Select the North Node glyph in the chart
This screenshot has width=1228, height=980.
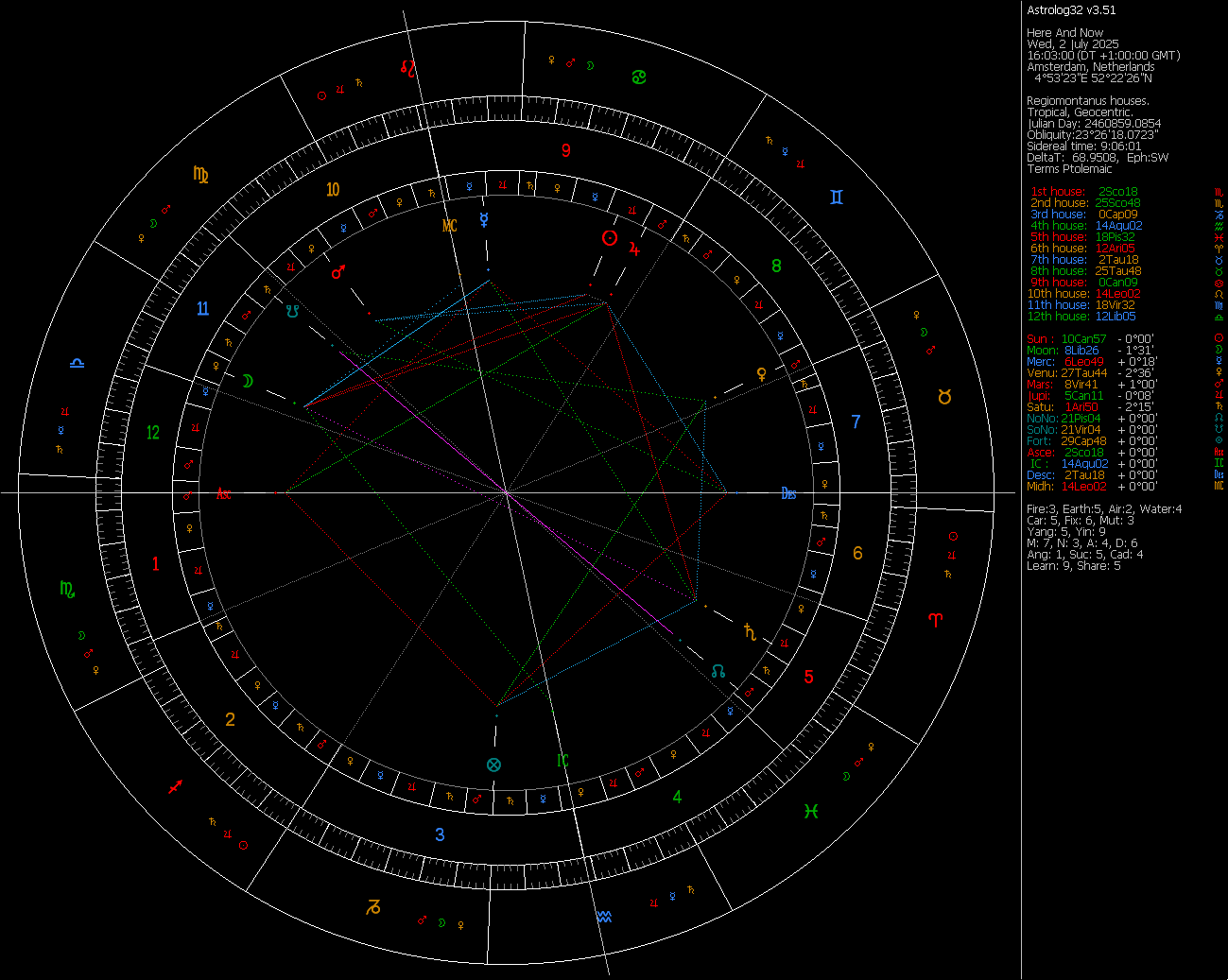coord(718,671)
